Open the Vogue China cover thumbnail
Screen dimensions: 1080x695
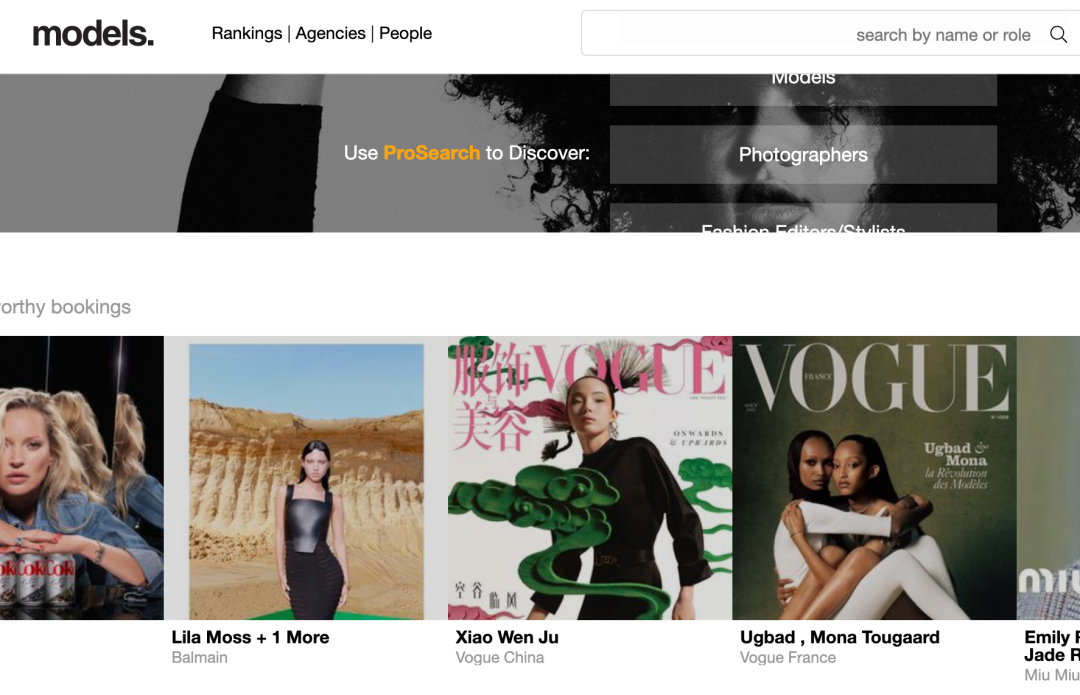pos(590,478)
